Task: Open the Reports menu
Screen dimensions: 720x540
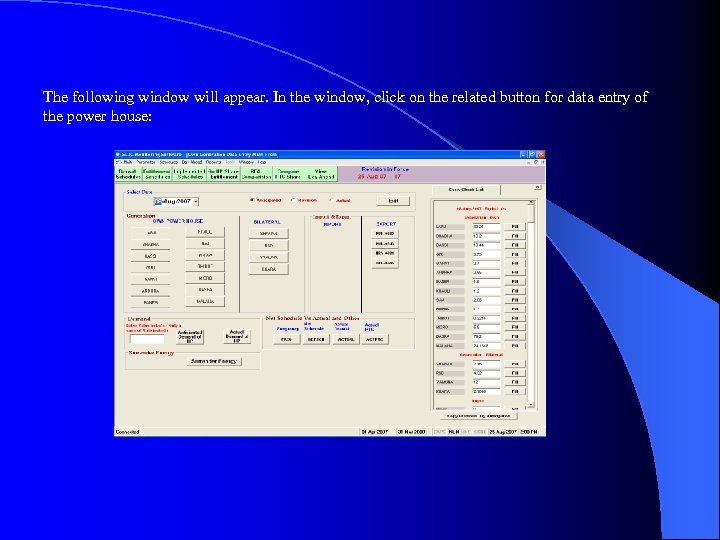Action: point(214,162)
